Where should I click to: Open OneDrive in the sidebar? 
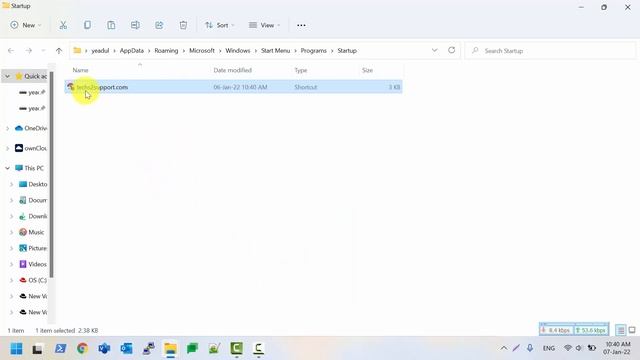click(x=31, y=128)
